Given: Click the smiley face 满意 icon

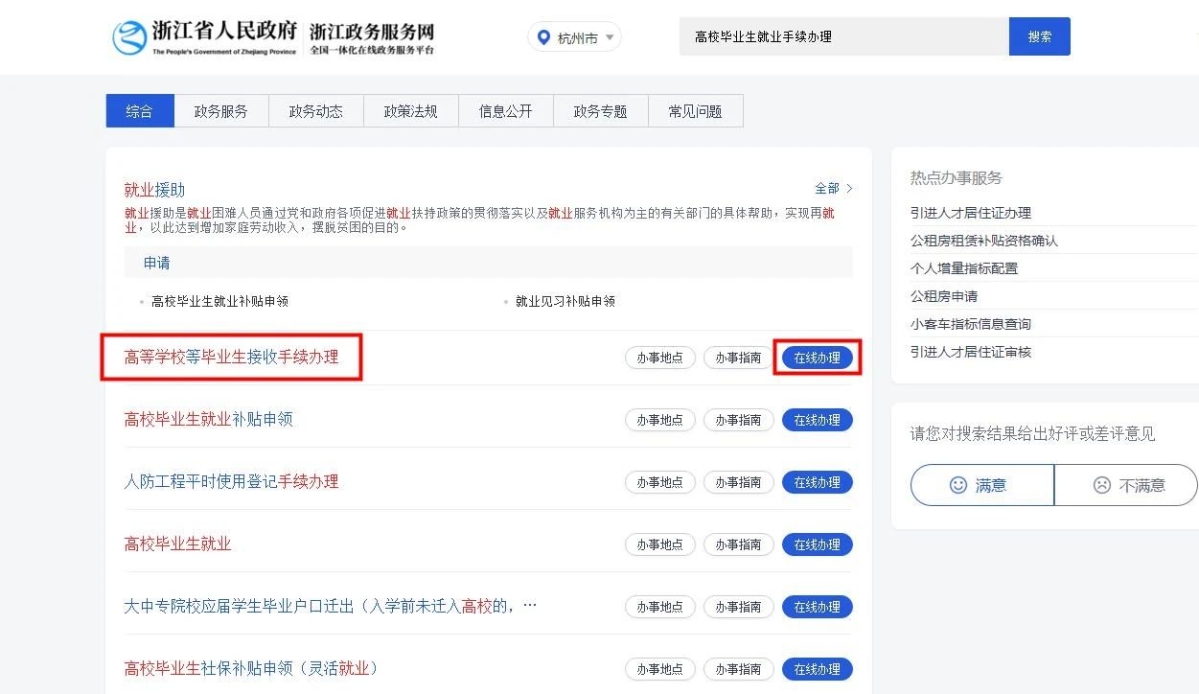Looking at the screenshot, I should [958, 485].
